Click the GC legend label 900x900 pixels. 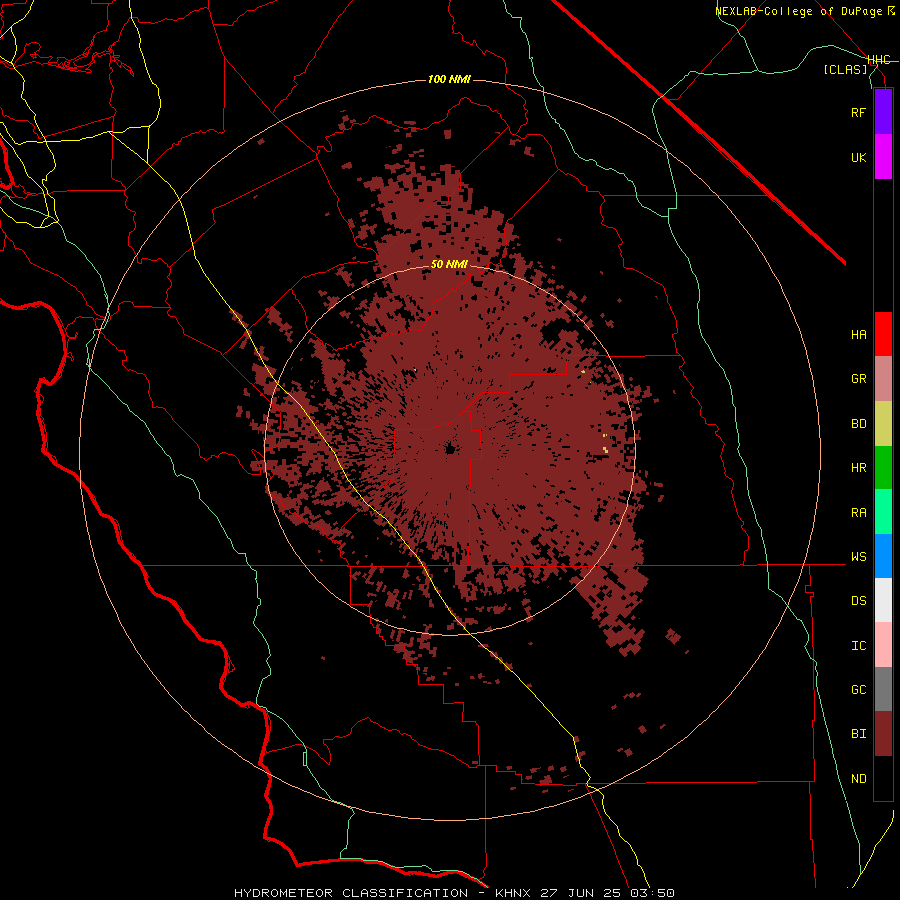(858, 690)
